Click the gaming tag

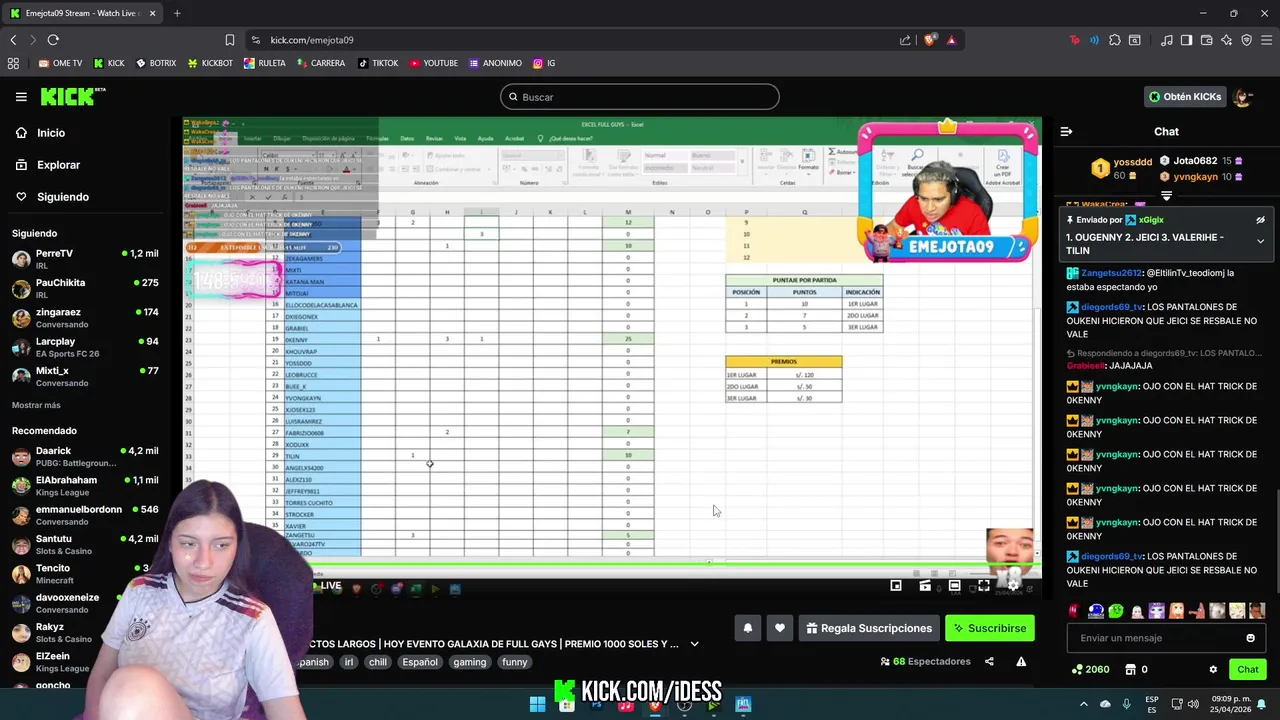click(469, 662)
